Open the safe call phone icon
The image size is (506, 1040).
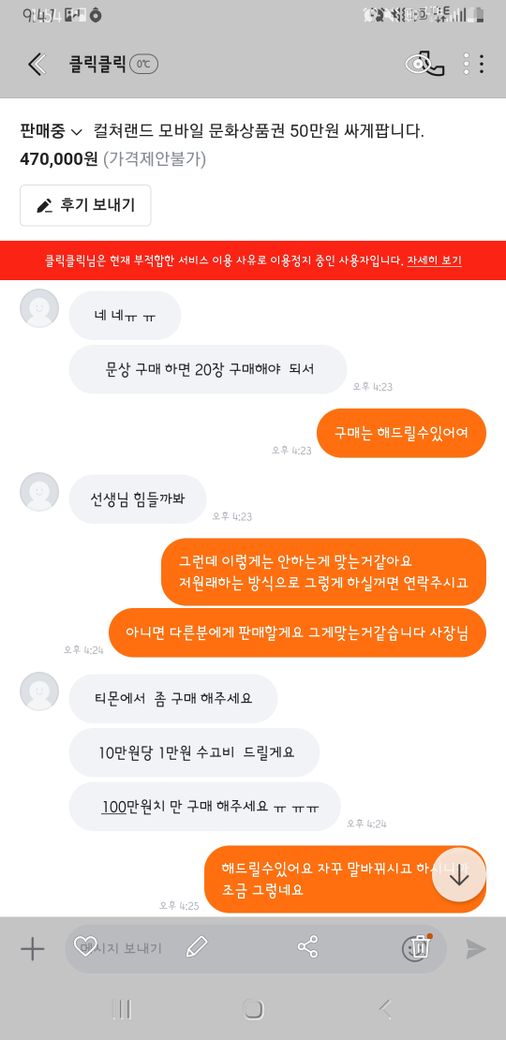[x=424, y=64]
